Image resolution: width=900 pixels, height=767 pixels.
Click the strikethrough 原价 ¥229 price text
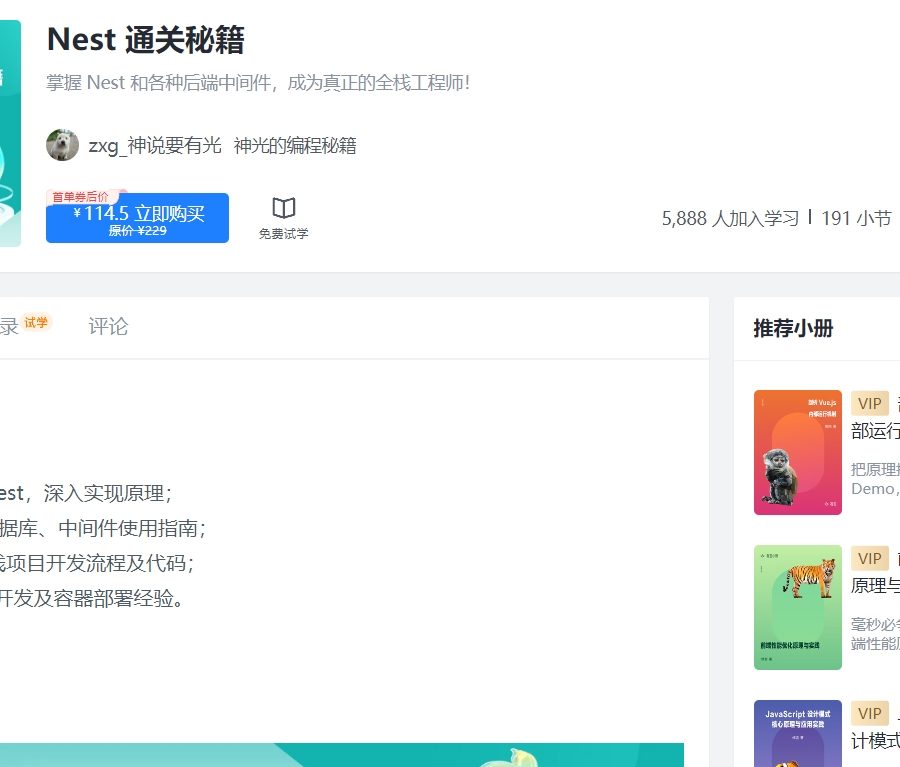pos(137,229)
